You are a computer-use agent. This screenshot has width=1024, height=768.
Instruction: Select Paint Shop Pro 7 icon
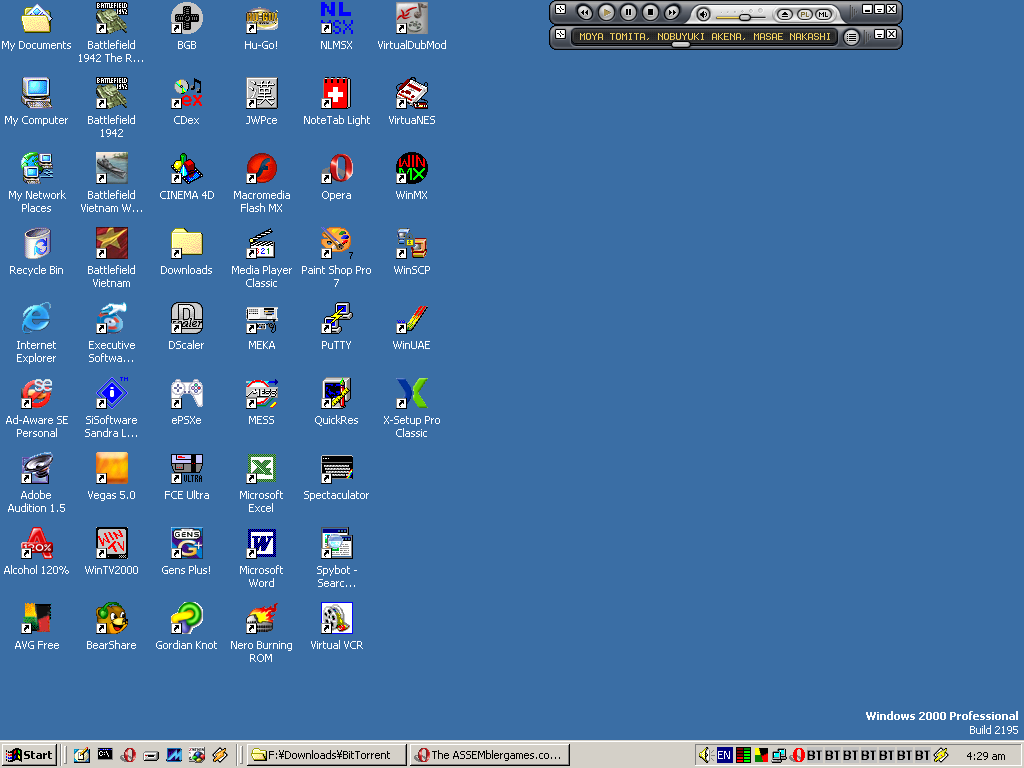coord(336,258)
